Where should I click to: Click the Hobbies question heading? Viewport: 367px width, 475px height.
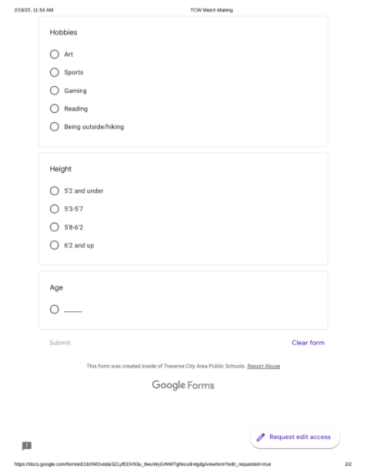(x=63, y=32)
